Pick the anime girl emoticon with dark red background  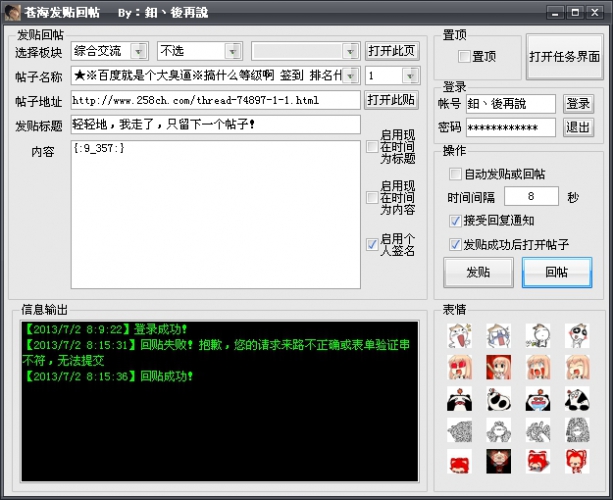point(498,366)
